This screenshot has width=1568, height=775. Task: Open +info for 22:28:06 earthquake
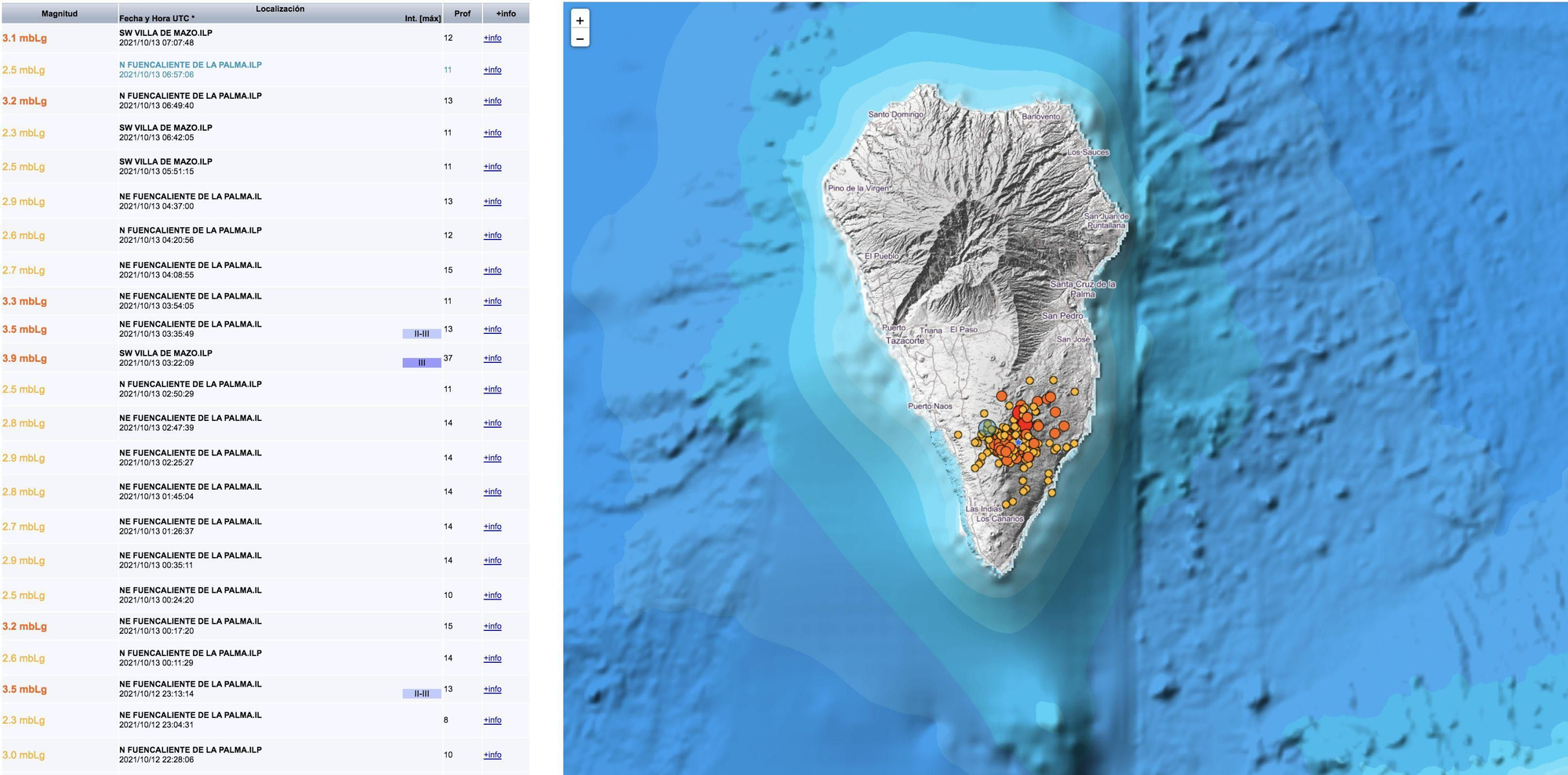point(492,755)
